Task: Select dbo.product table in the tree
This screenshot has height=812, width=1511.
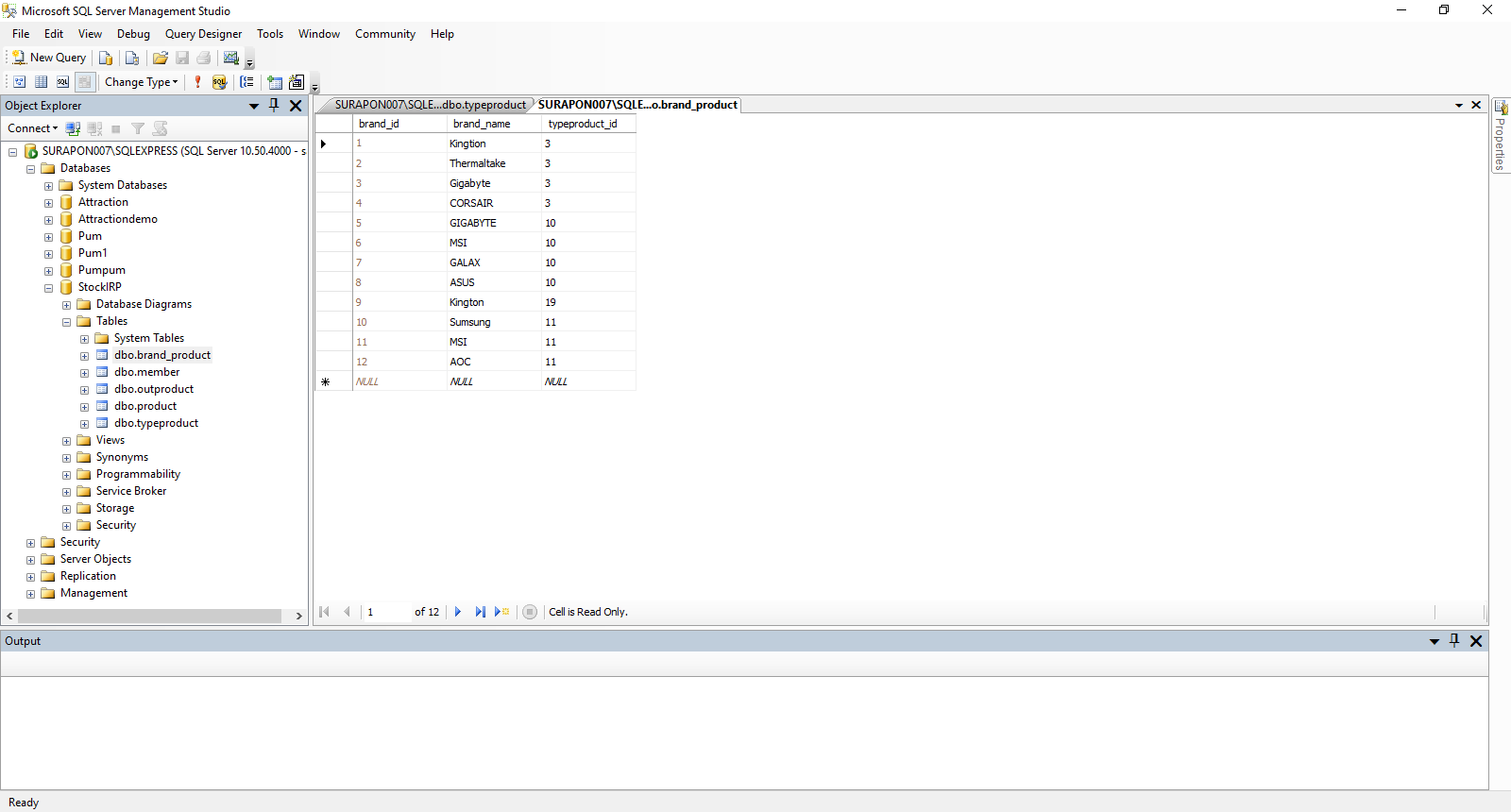Action: point(145,406)
